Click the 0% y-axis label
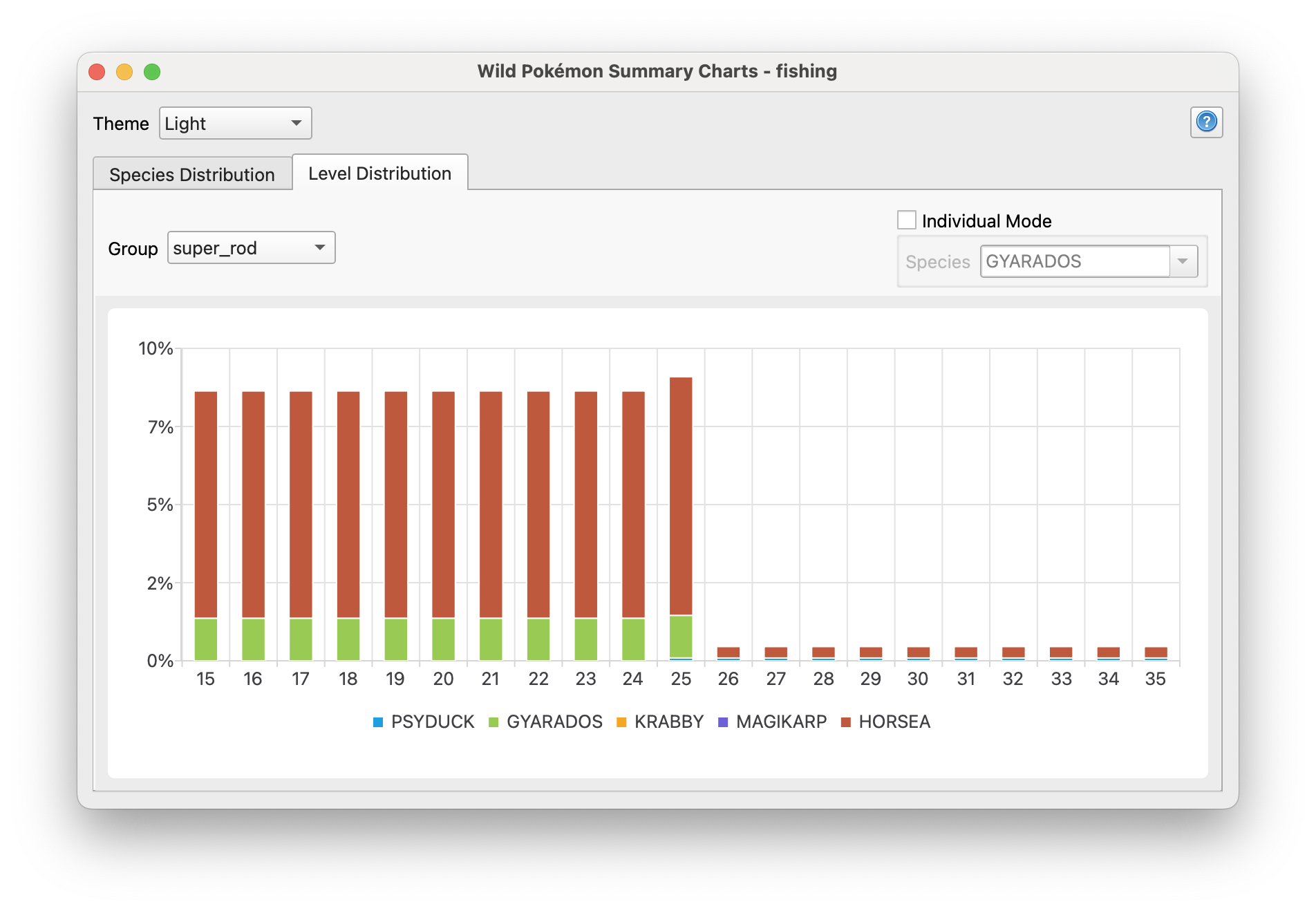 [x=160, y=661]
